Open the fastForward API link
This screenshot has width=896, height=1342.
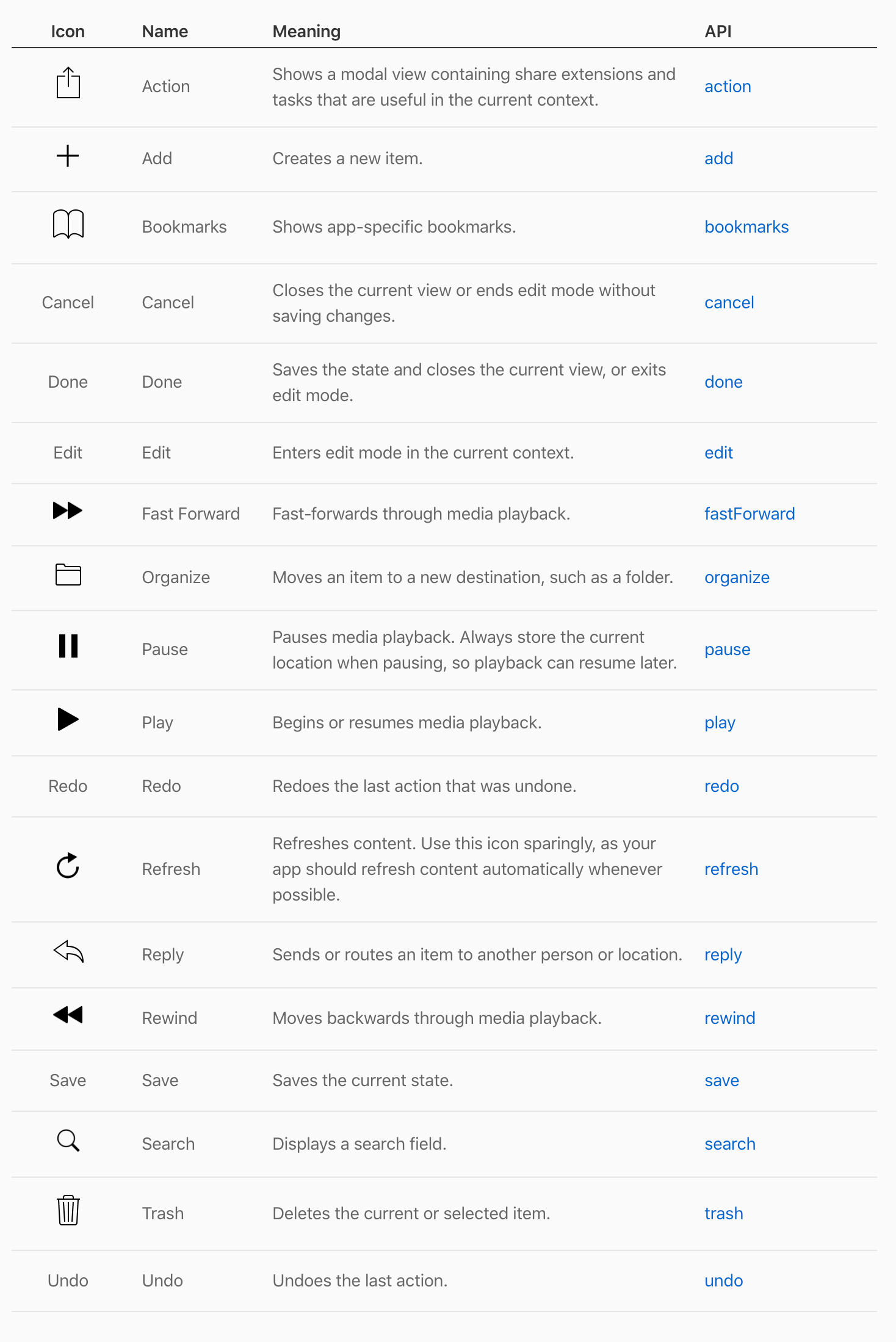(x=750, y=513)
